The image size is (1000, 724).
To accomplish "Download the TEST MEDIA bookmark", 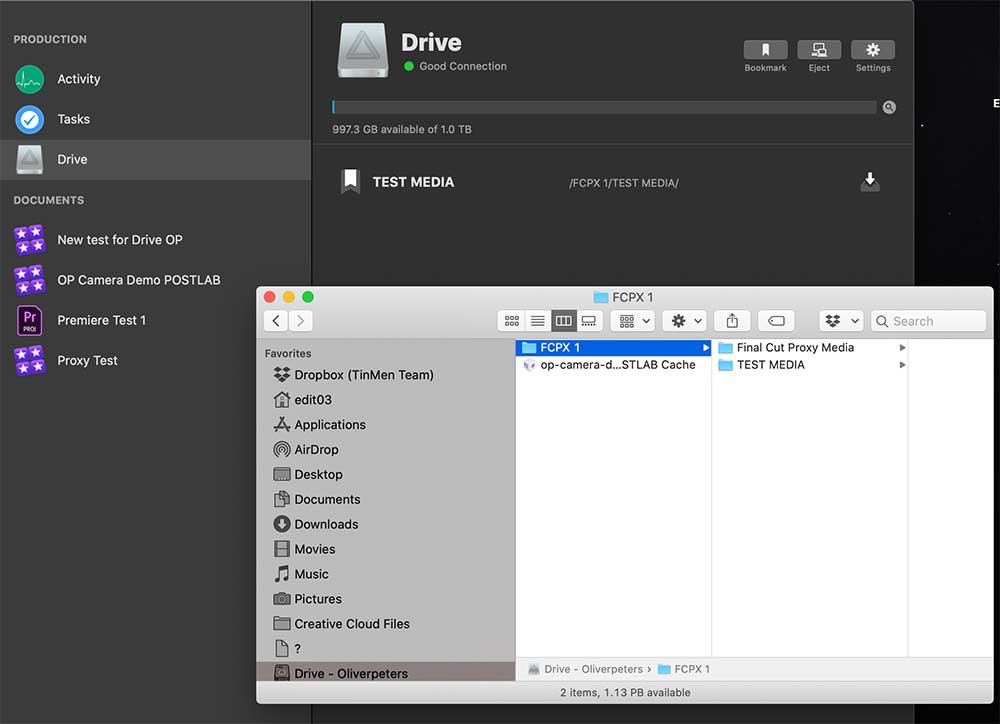I will pyautogui.click(x=870, y=182).
